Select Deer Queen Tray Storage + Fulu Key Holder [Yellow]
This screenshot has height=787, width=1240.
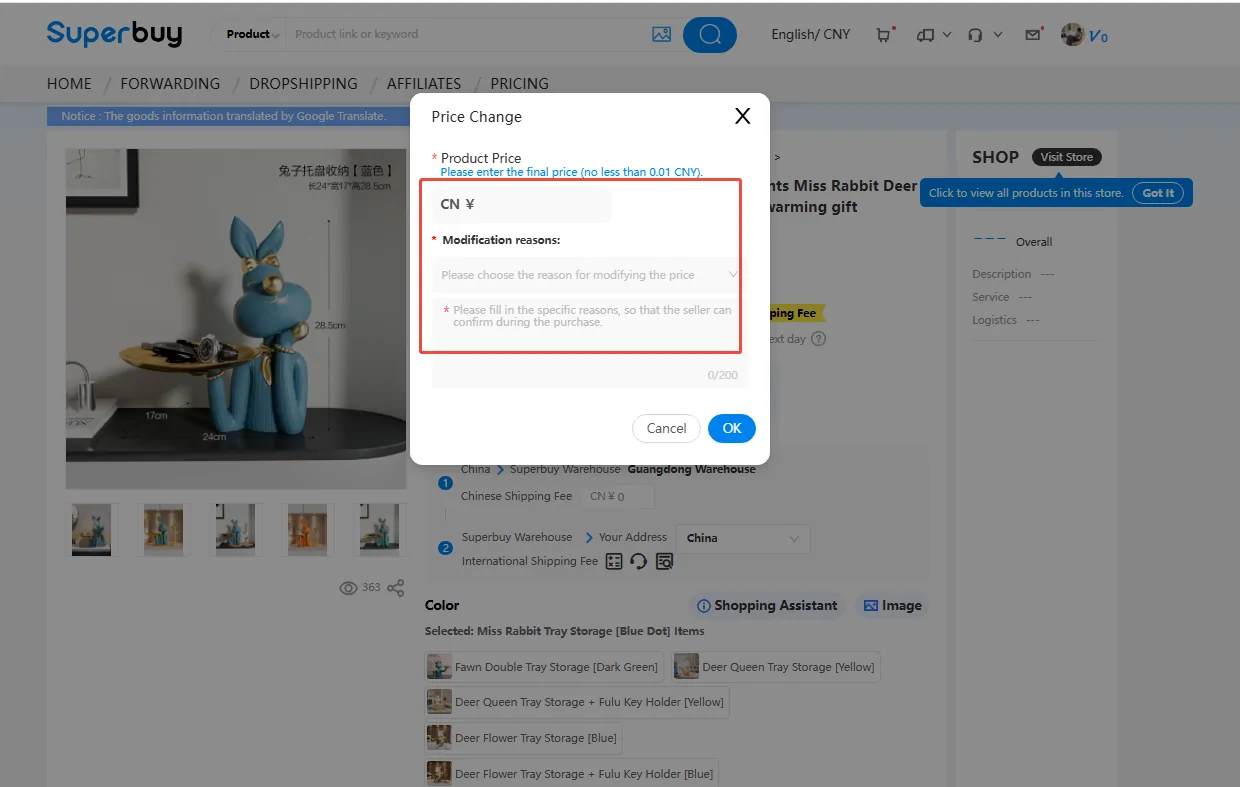click(x=577, y=702)
